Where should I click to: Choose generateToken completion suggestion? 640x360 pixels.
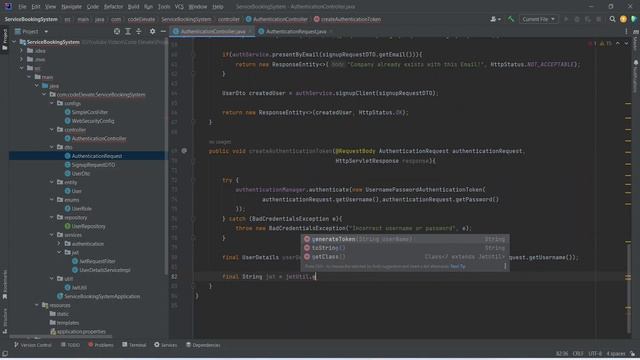[x=405, y=239]
